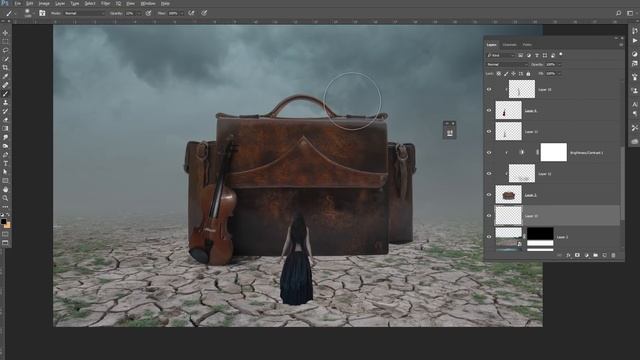Hide Layer 1 bottom layer eye icon

point(489,237)
